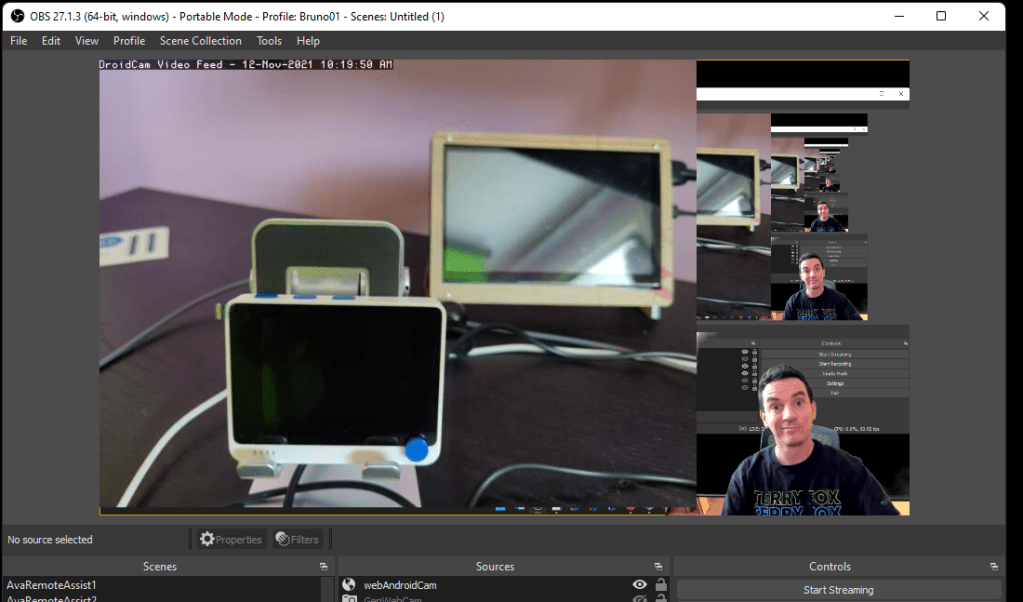The width and height of the screenshot is (1023, 602).
Task: Open the File menu
Action: point(18,40)
